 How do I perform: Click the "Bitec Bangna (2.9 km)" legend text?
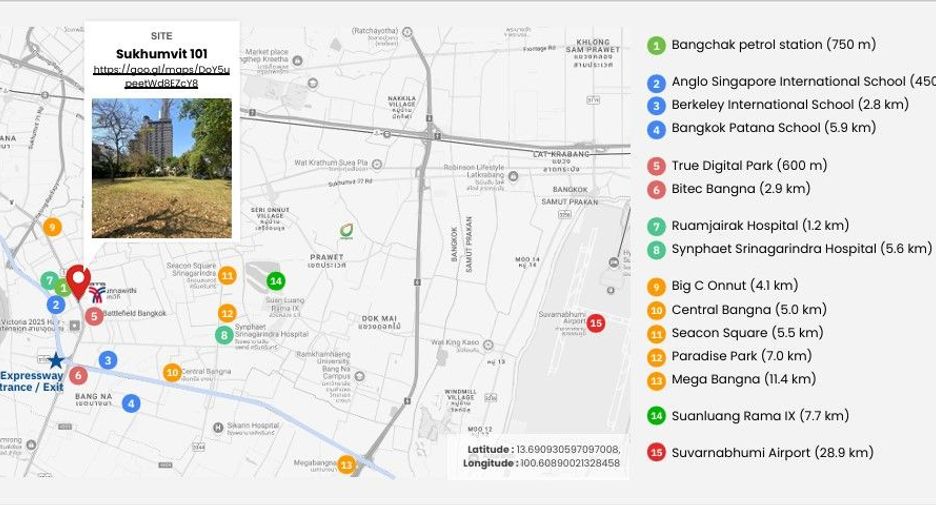pyautogui.click(x=741, y=189)
